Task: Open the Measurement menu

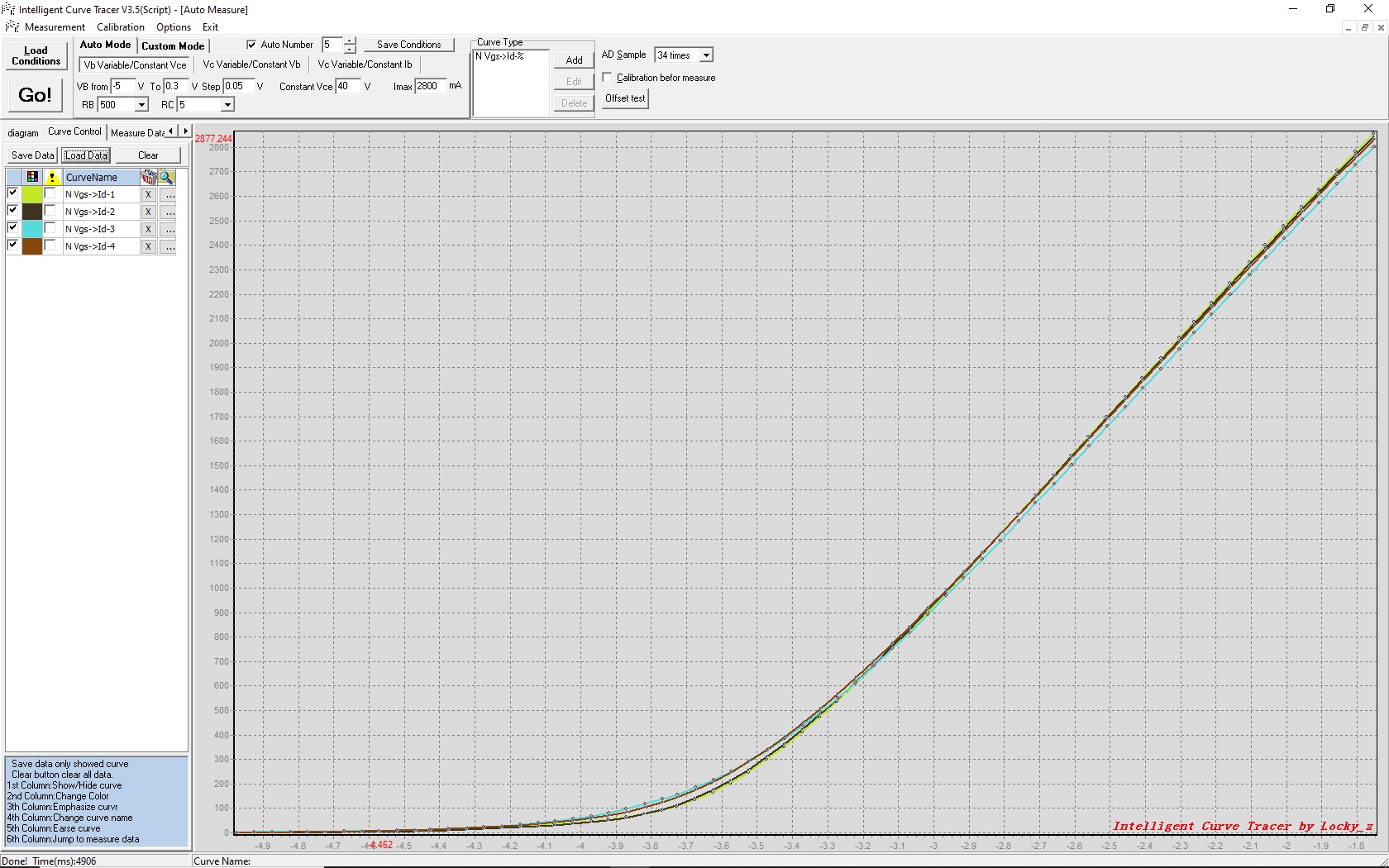Action: click(x=55, y=27)
